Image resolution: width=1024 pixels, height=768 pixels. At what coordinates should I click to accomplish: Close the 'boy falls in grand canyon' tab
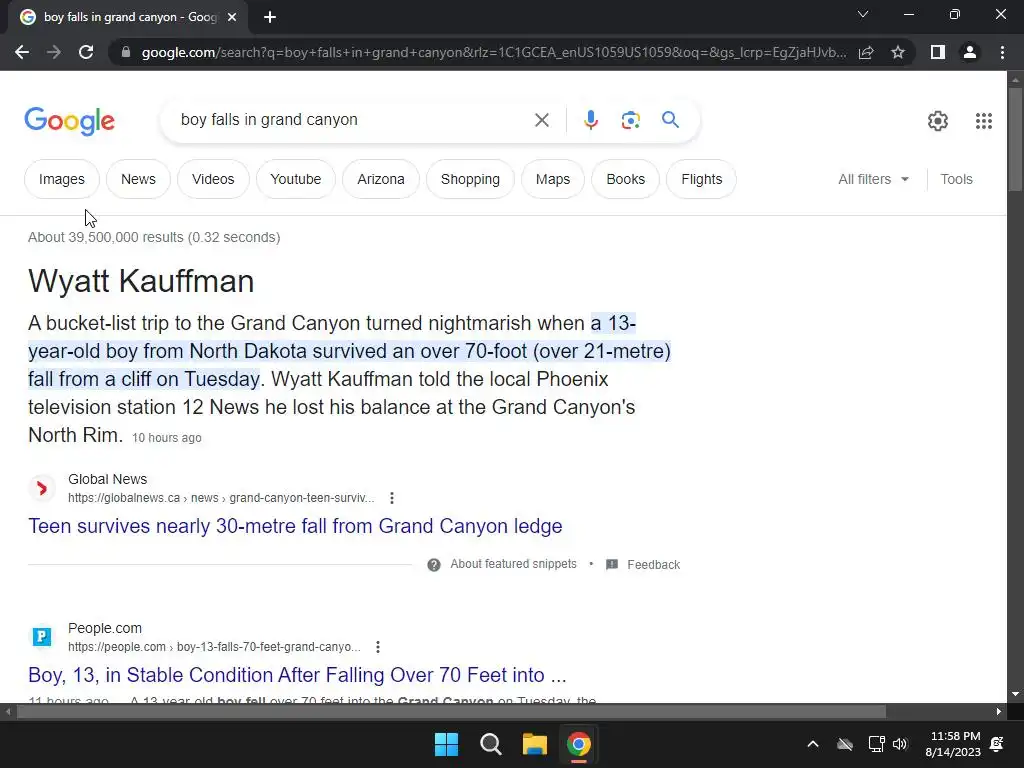click(232, 17)
